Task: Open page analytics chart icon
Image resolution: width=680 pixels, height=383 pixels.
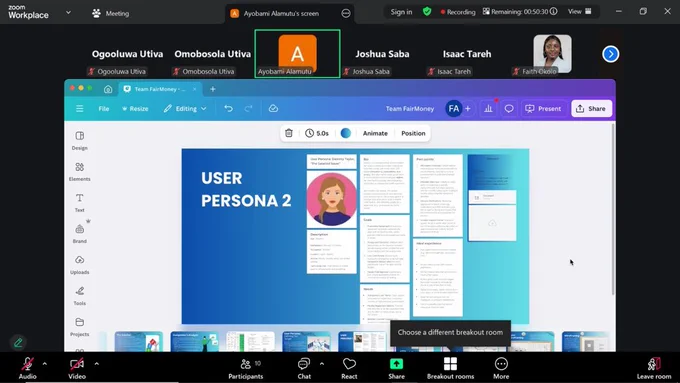Action: click(488, 108)
